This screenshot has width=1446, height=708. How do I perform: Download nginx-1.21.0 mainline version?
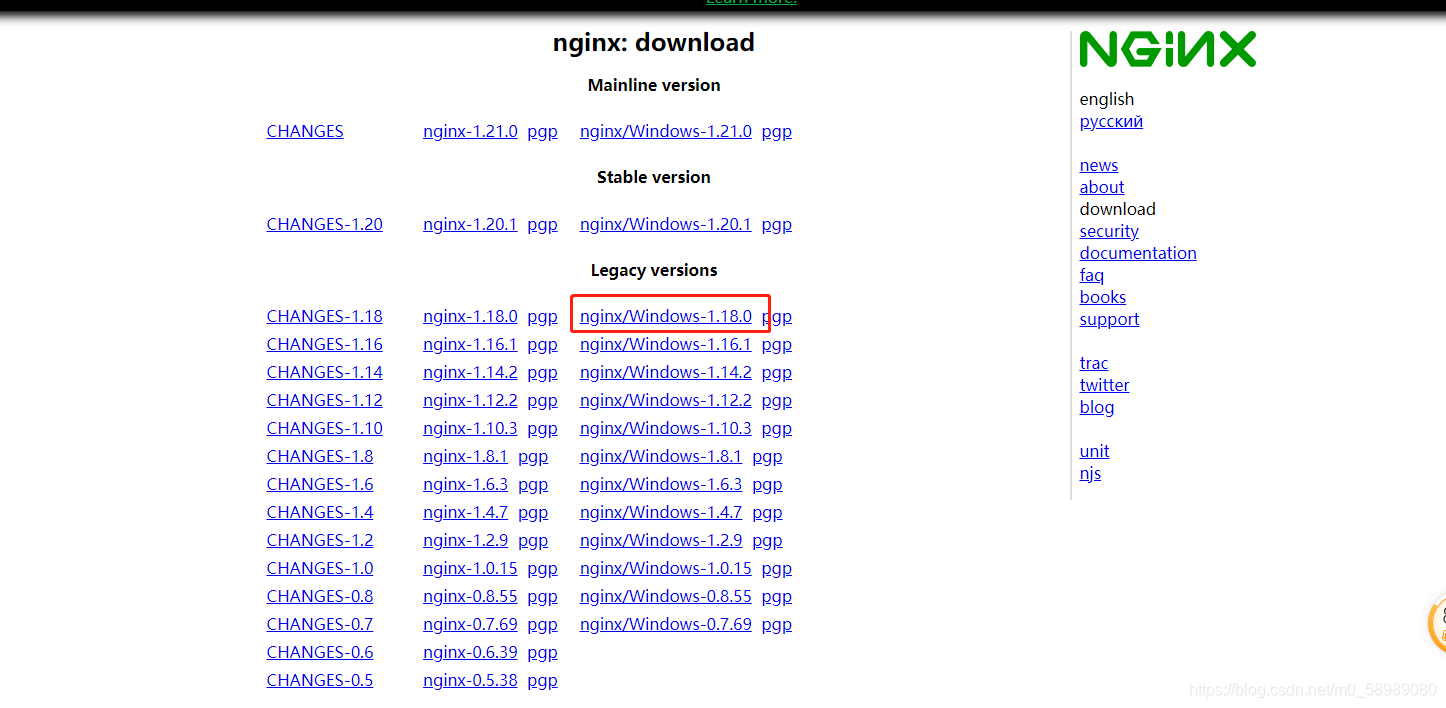pos(470,131)
